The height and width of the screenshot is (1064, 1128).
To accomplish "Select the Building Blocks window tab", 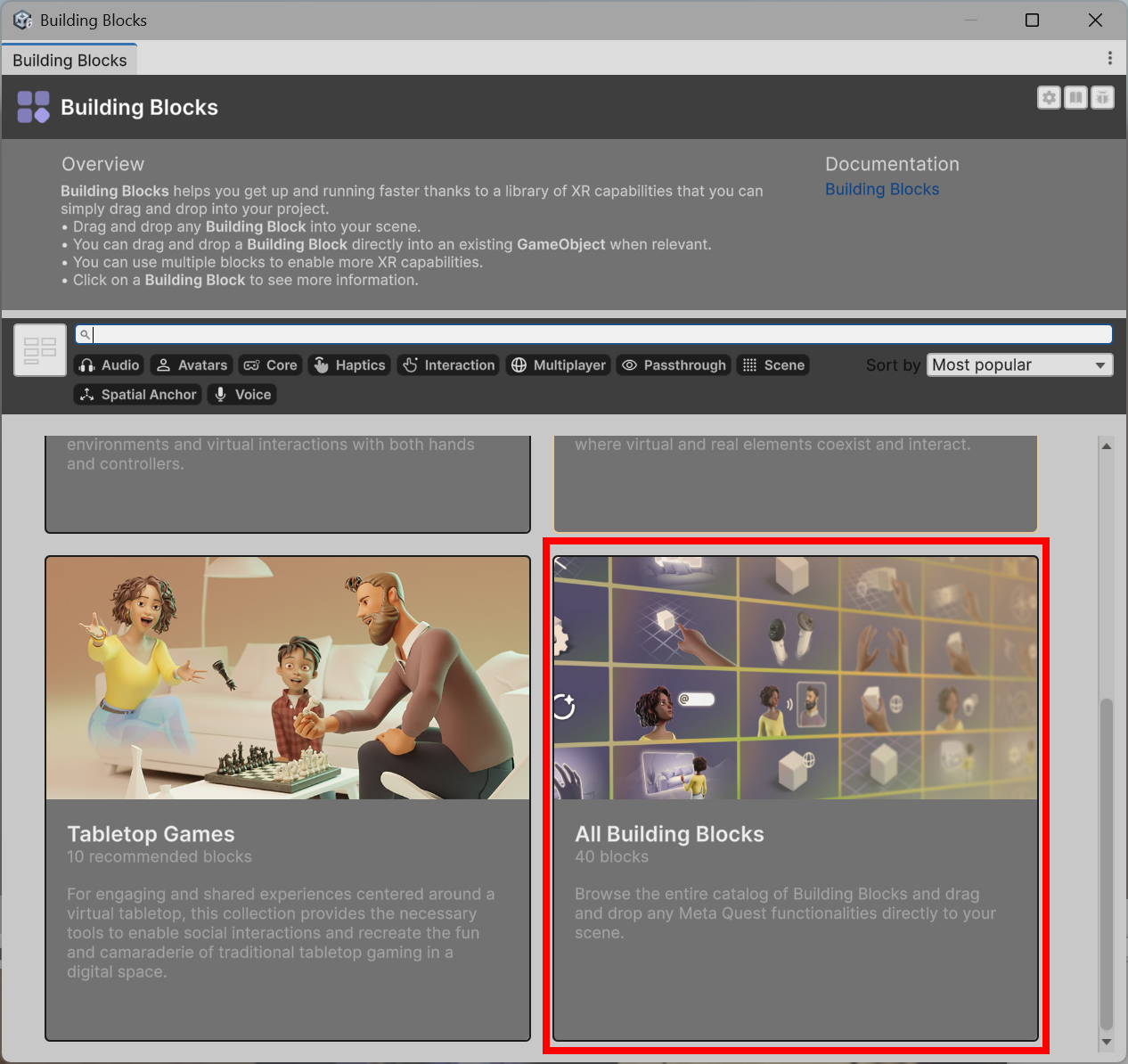I will tap(69, 60).
